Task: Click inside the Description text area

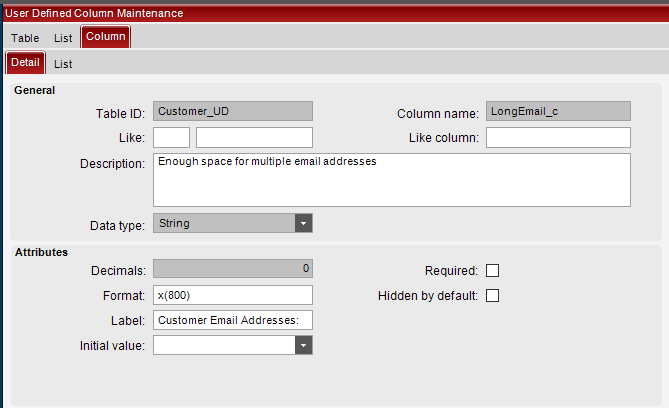Action: click(x=391, y=179)
